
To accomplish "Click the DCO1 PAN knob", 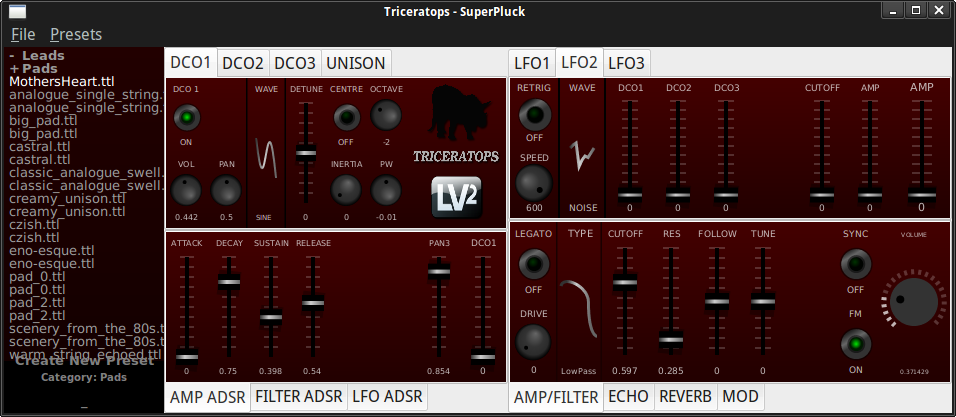I will (x=226, y=191).
